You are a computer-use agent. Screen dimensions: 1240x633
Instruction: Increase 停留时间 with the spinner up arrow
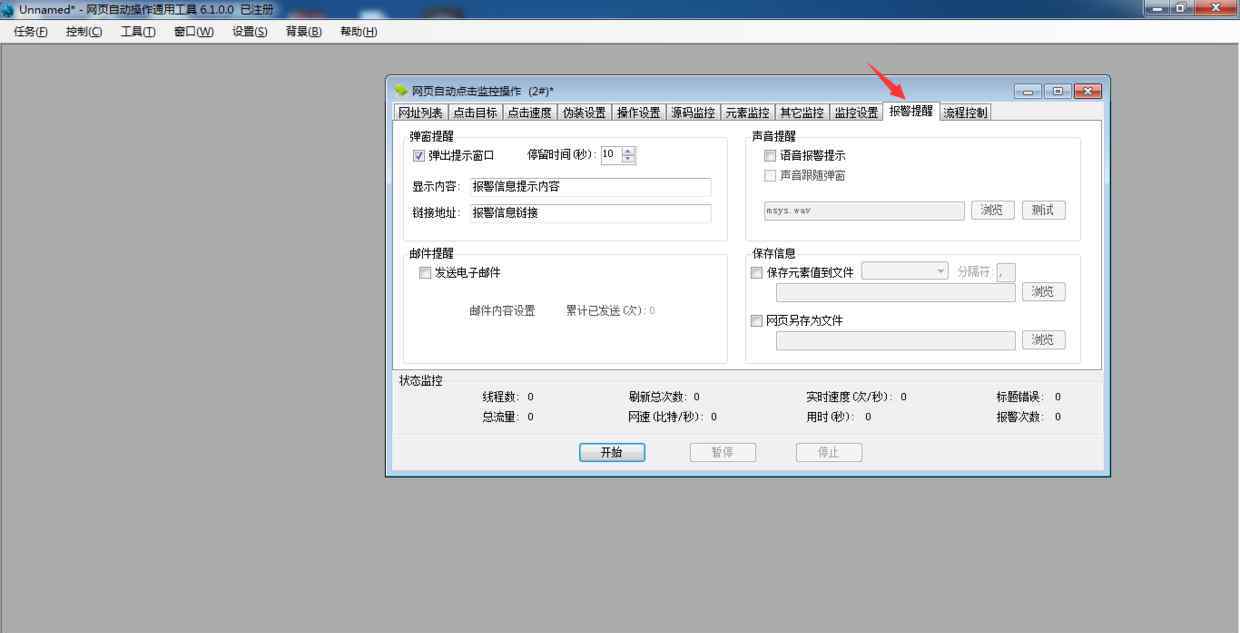coord(628,151)
